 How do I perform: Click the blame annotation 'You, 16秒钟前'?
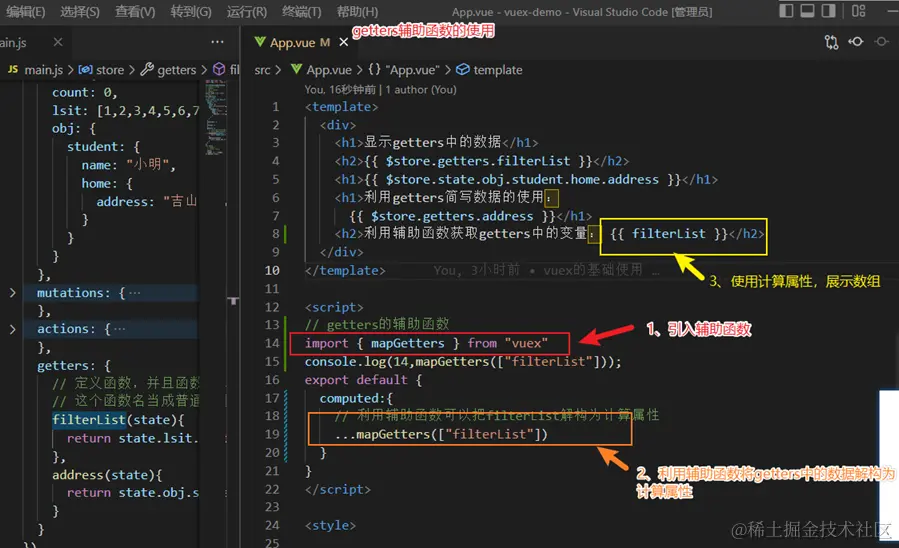(341, 89)
